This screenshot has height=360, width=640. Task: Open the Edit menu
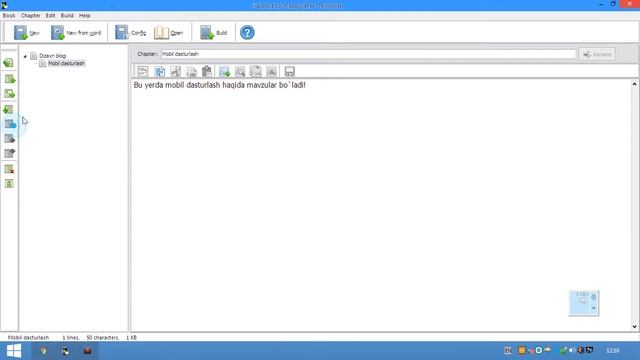(50, 16)
